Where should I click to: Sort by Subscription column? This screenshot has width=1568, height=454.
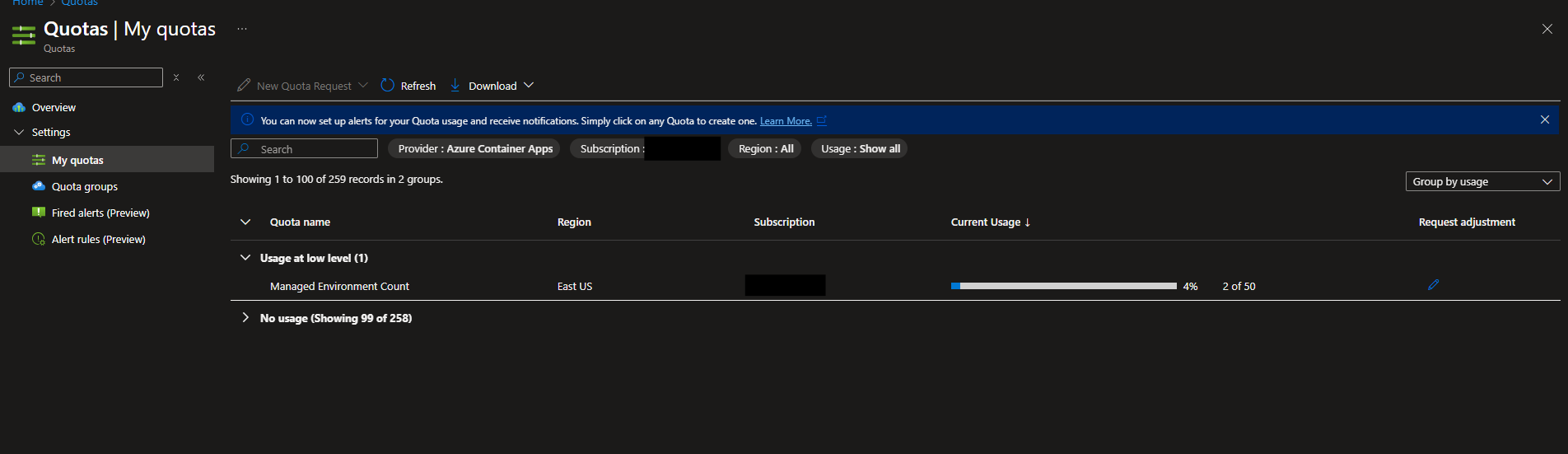pyautogui.click(x=784, y=222)
